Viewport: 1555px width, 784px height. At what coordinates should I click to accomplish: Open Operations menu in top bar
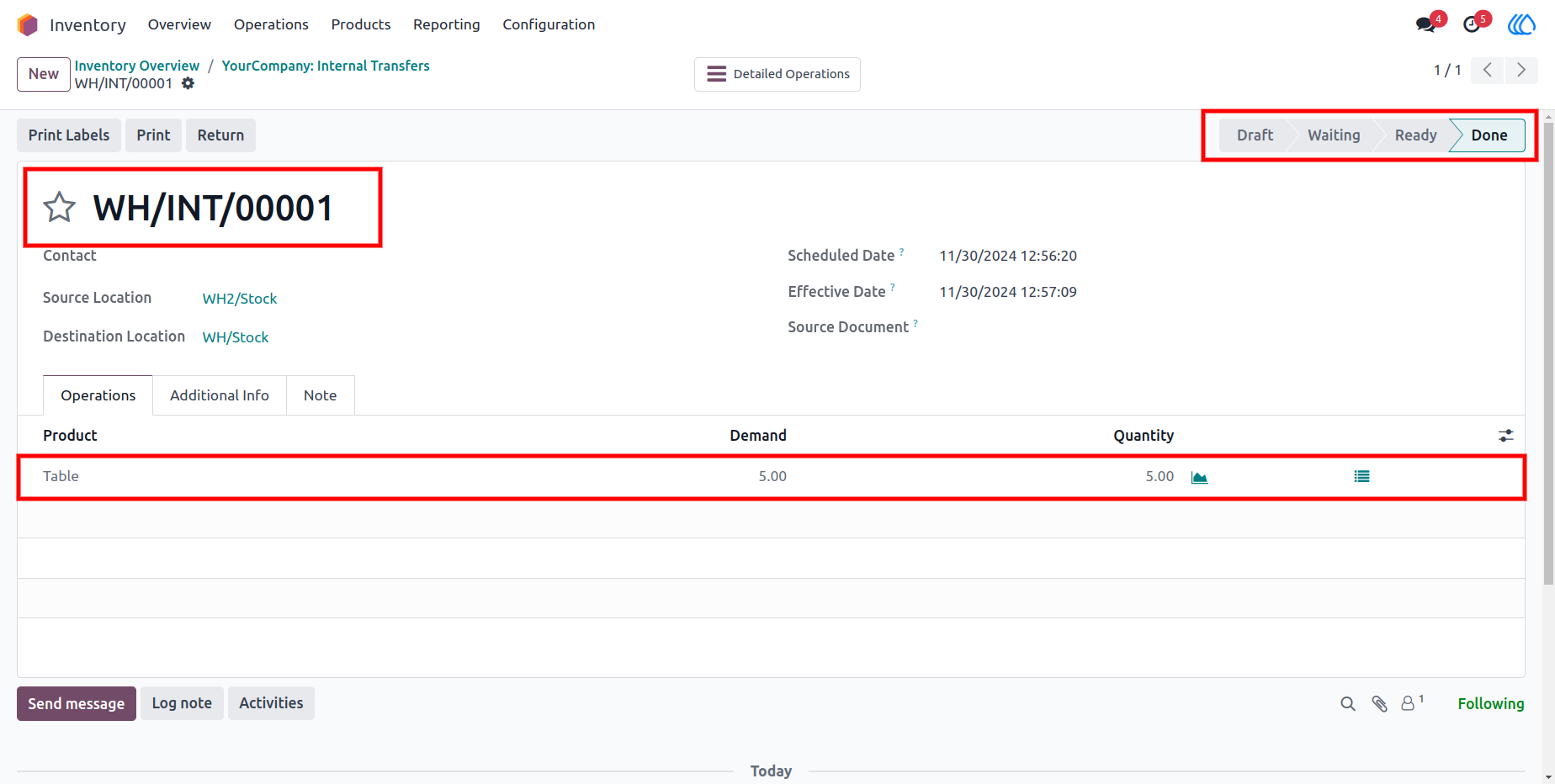click(271, 24)
